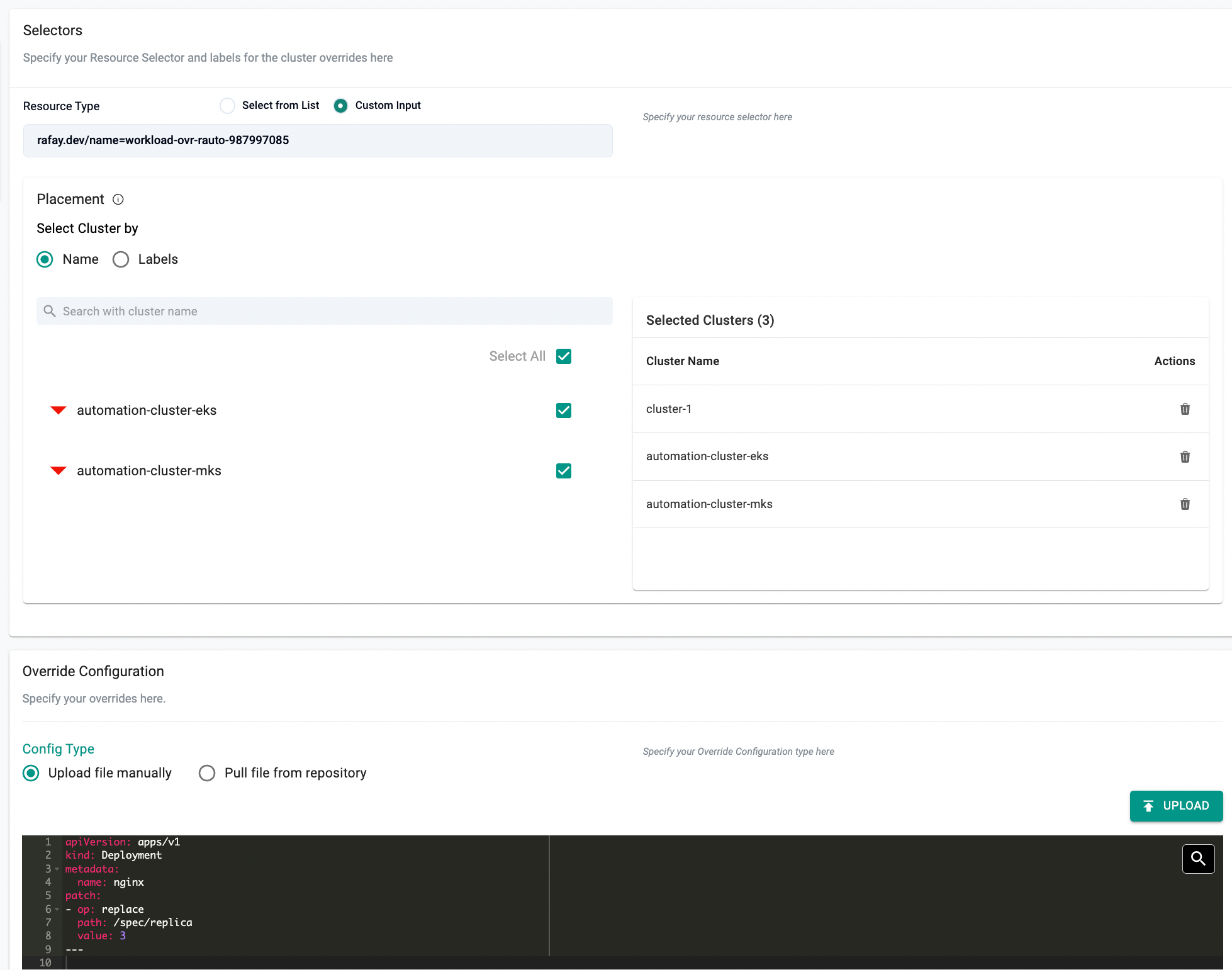Screen dimensions: 1232x972
Task: Open search in the code editor
Action: (1198, 859)
